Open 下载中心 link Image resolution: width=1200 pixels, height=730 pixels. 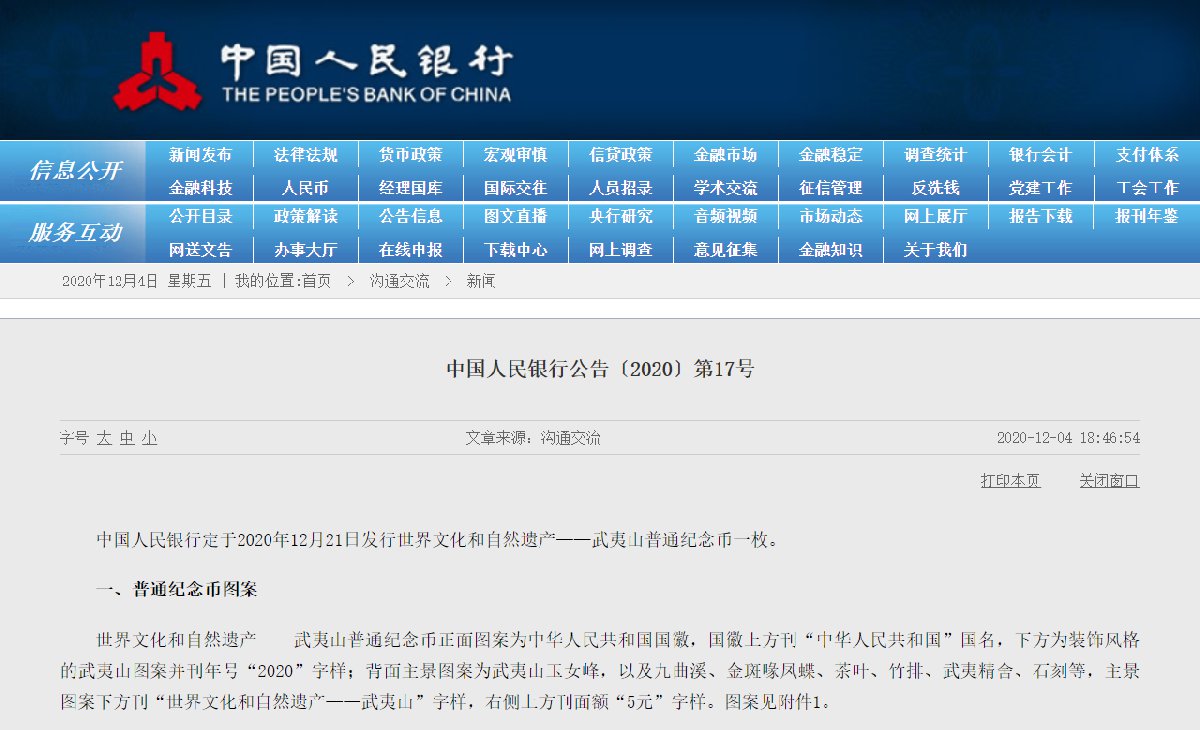(x=515, y=250)
